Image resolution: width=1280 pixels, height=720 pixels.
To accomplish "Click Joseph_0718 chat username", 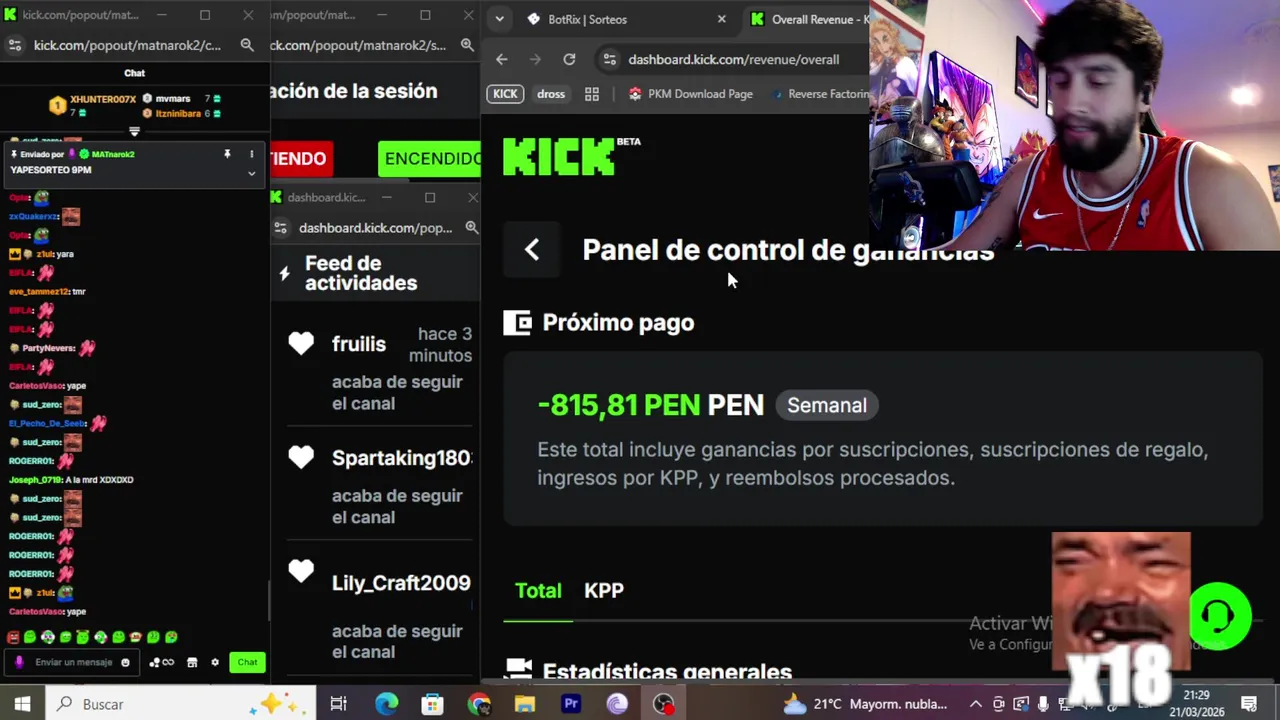I will (x=35, y=480).
